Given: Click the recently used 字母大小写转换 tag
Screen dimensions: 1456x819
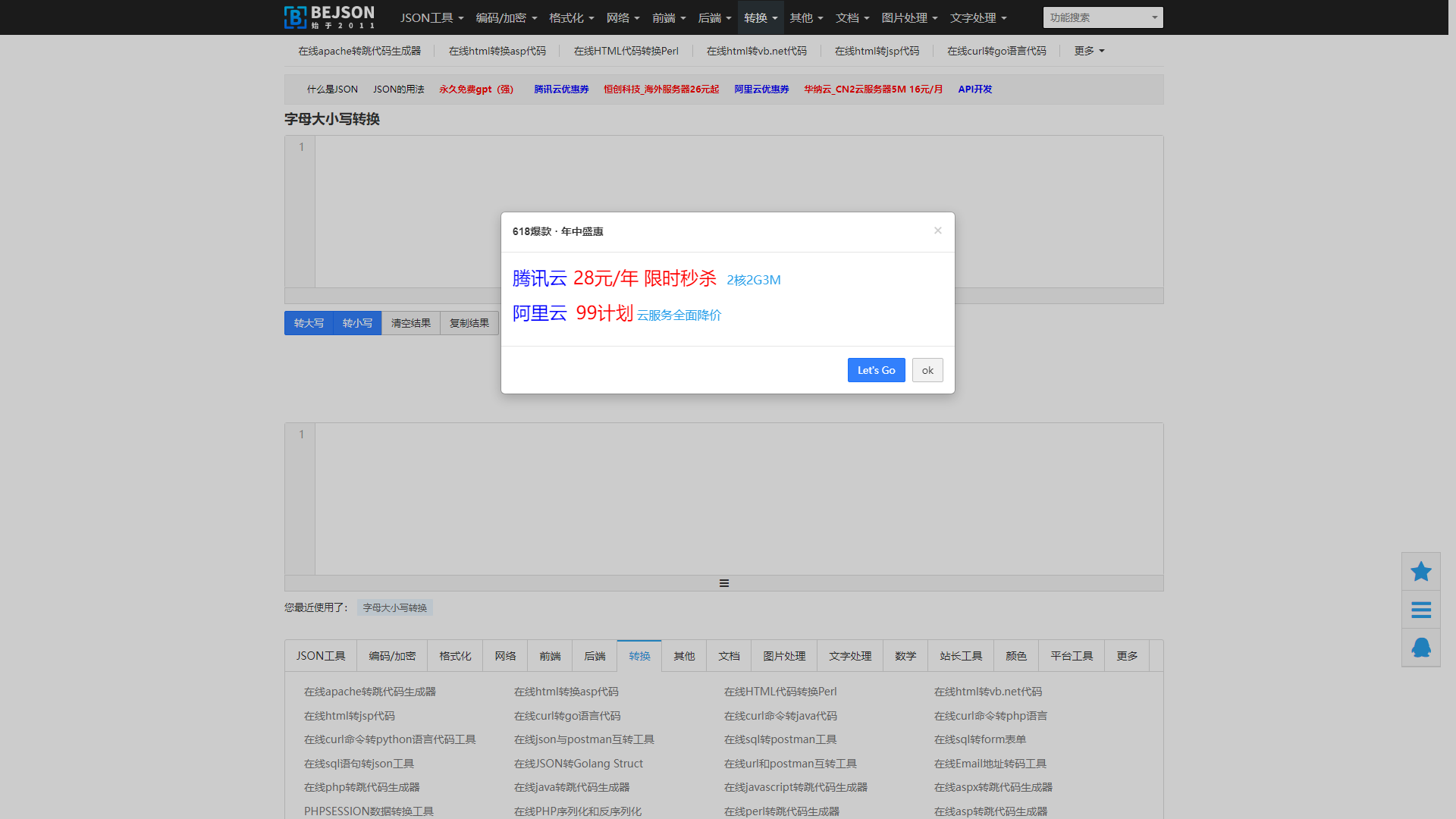Looking at the screenshot, I should click(394, 607).
